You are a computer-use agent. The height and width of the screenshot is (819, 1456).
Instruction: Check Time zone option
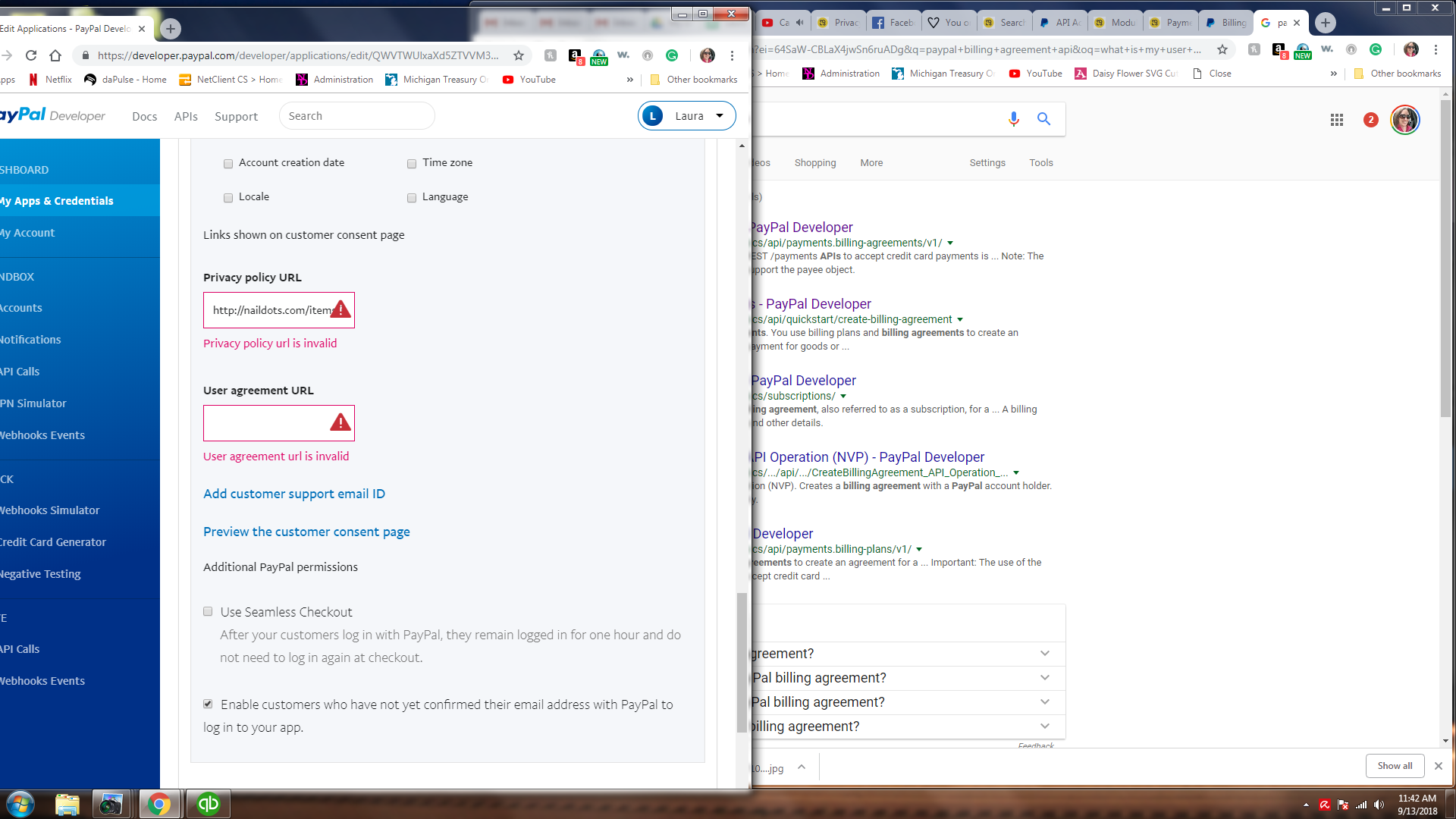[412, 164]
